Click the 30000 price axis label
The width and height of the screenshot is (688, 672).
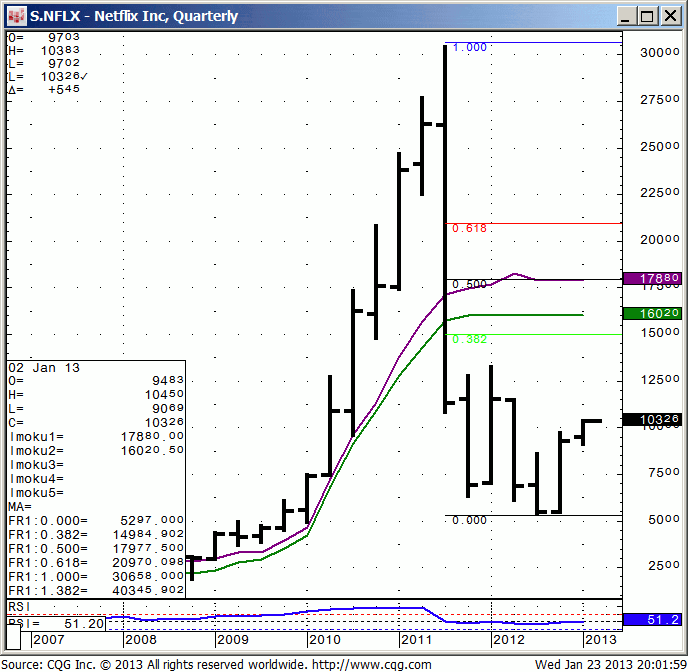(659, 53)
